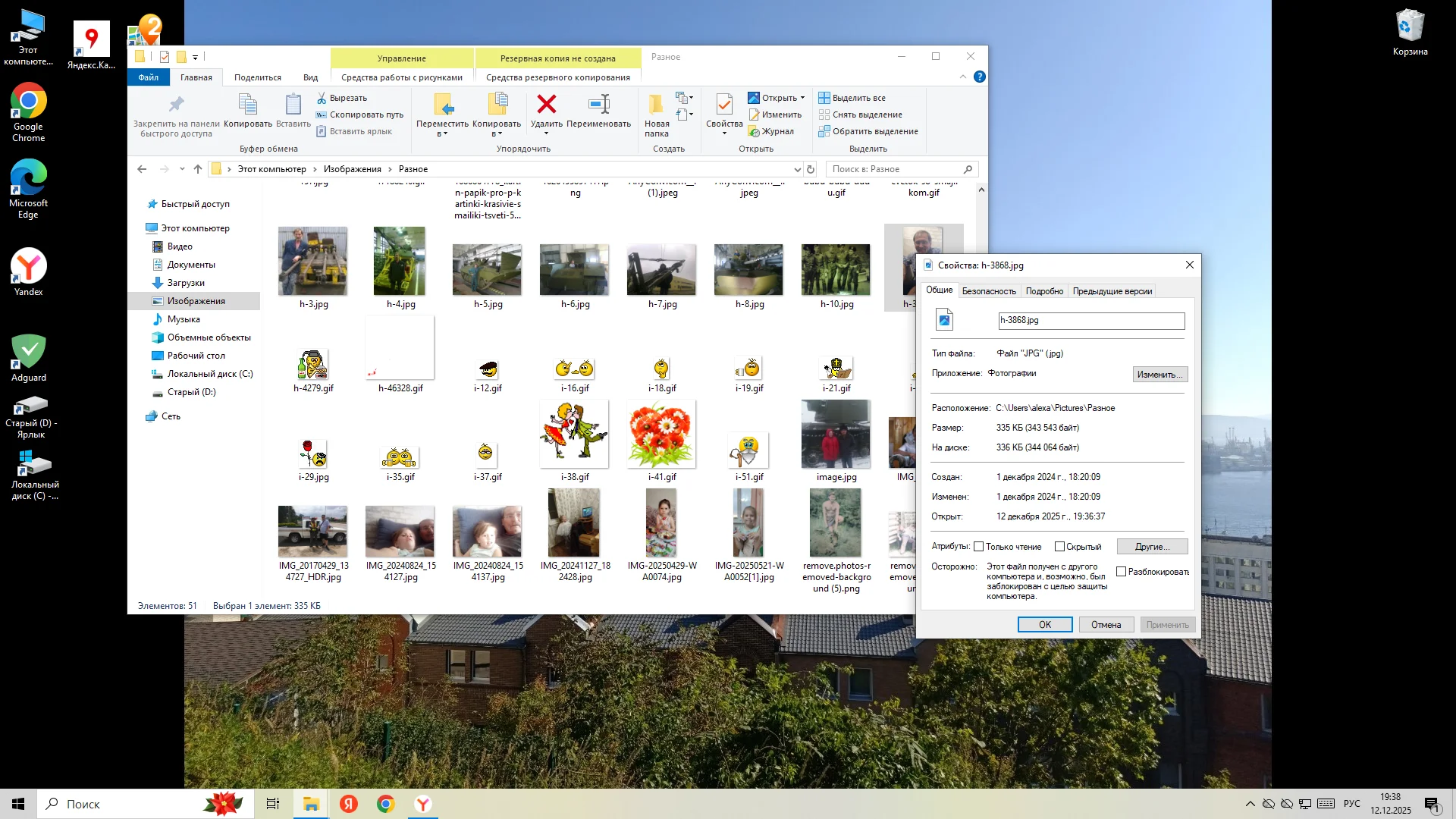The image size is (1456, 819).
Task: Click the Delete (Удалить) red X icon
Action: (x=546, y=104)
